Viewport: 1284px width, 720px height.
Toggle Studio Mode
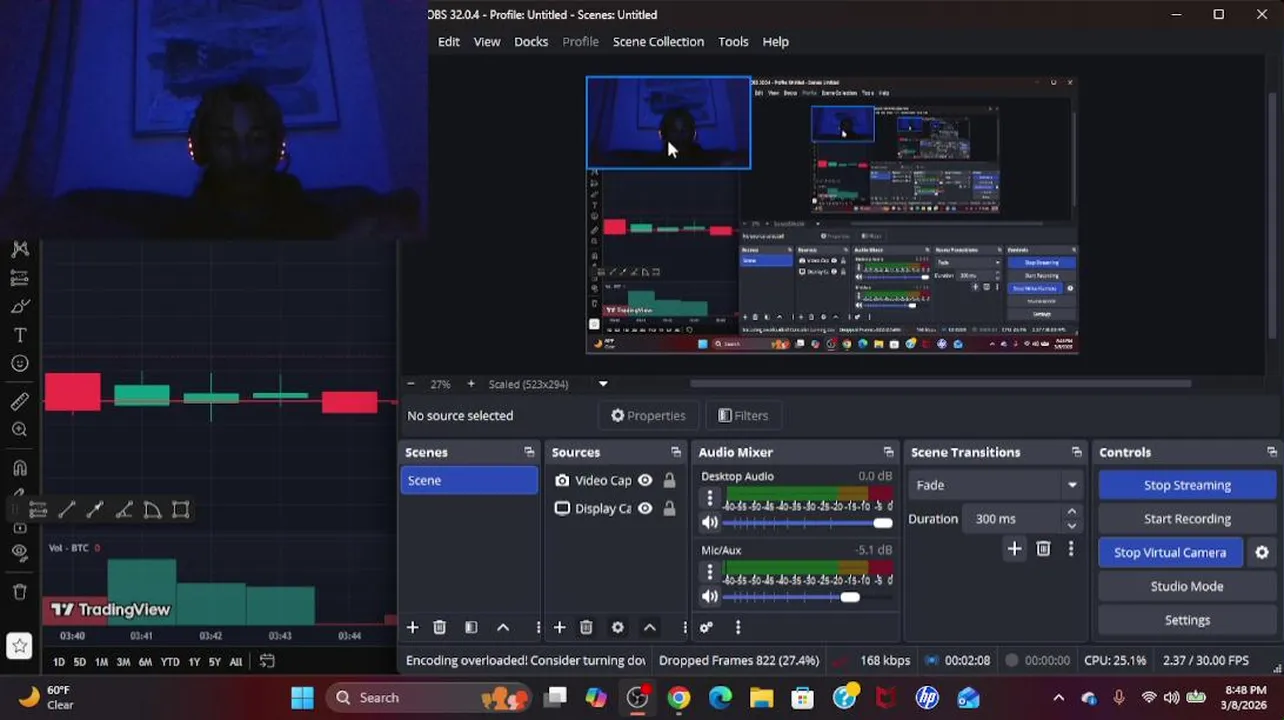point(1187,586)
